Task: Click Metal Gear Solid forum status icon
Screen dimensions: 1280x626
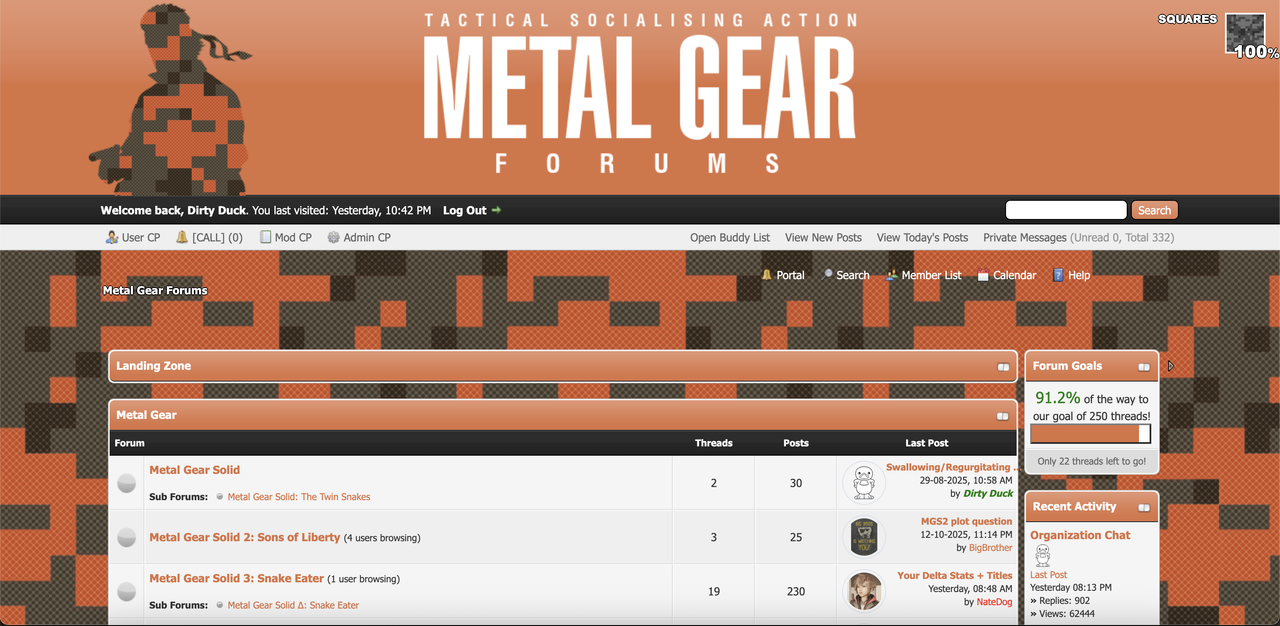Action: [127, 483]
